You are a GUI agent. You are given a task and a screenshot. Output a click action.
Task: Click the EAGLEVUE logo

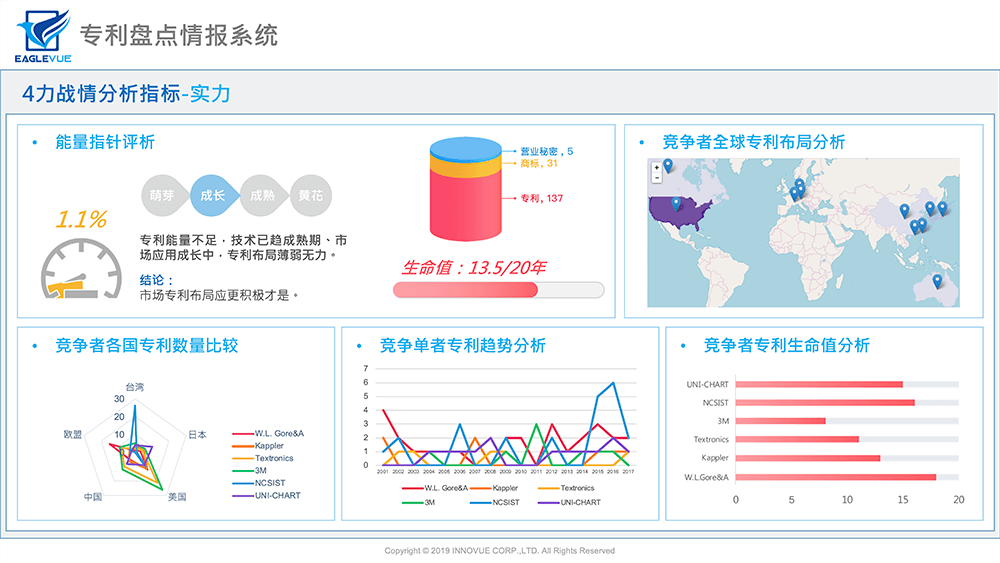(43, 36)
